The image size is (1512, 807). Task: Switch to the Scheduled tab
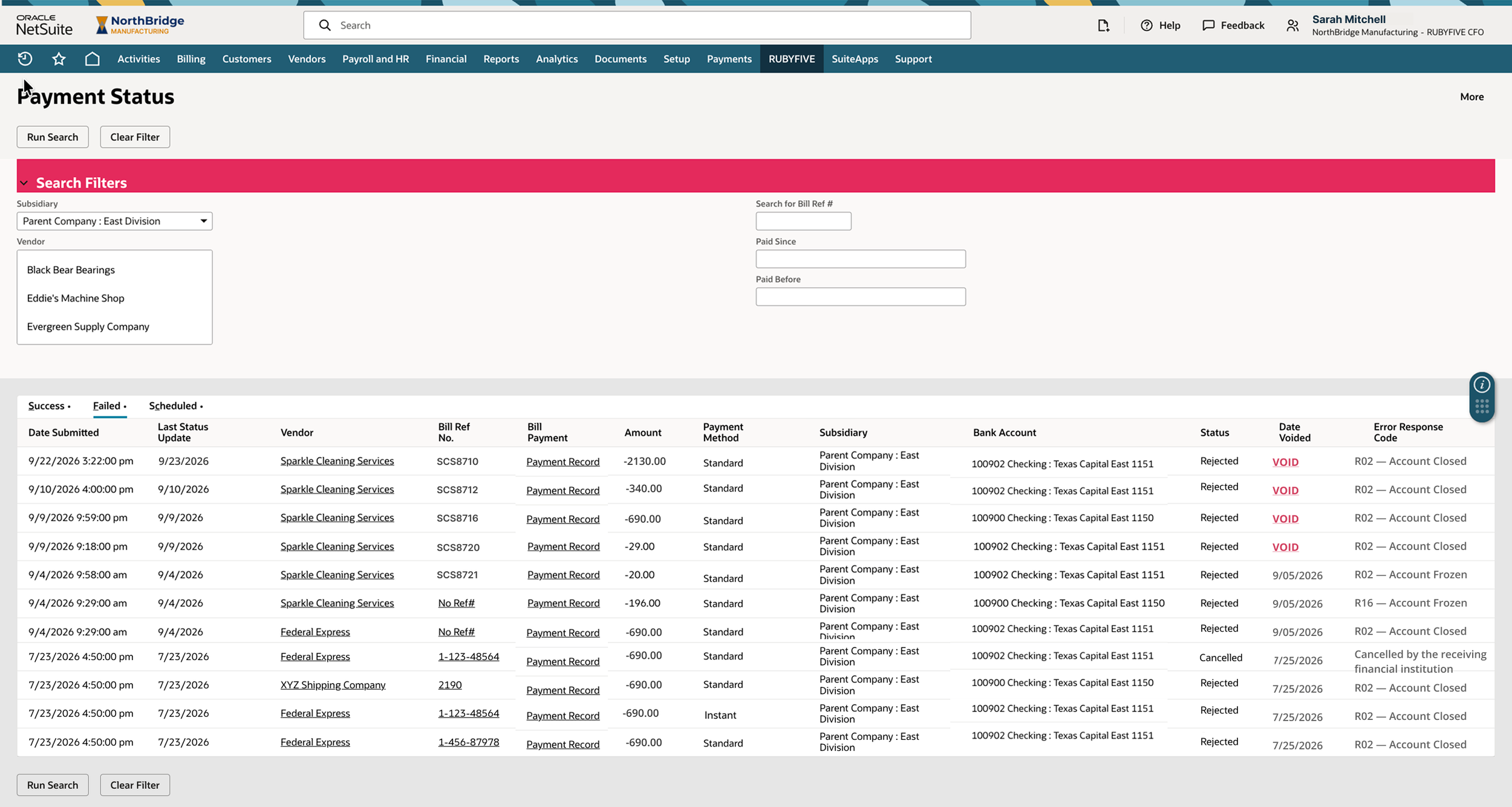[175, 406]
